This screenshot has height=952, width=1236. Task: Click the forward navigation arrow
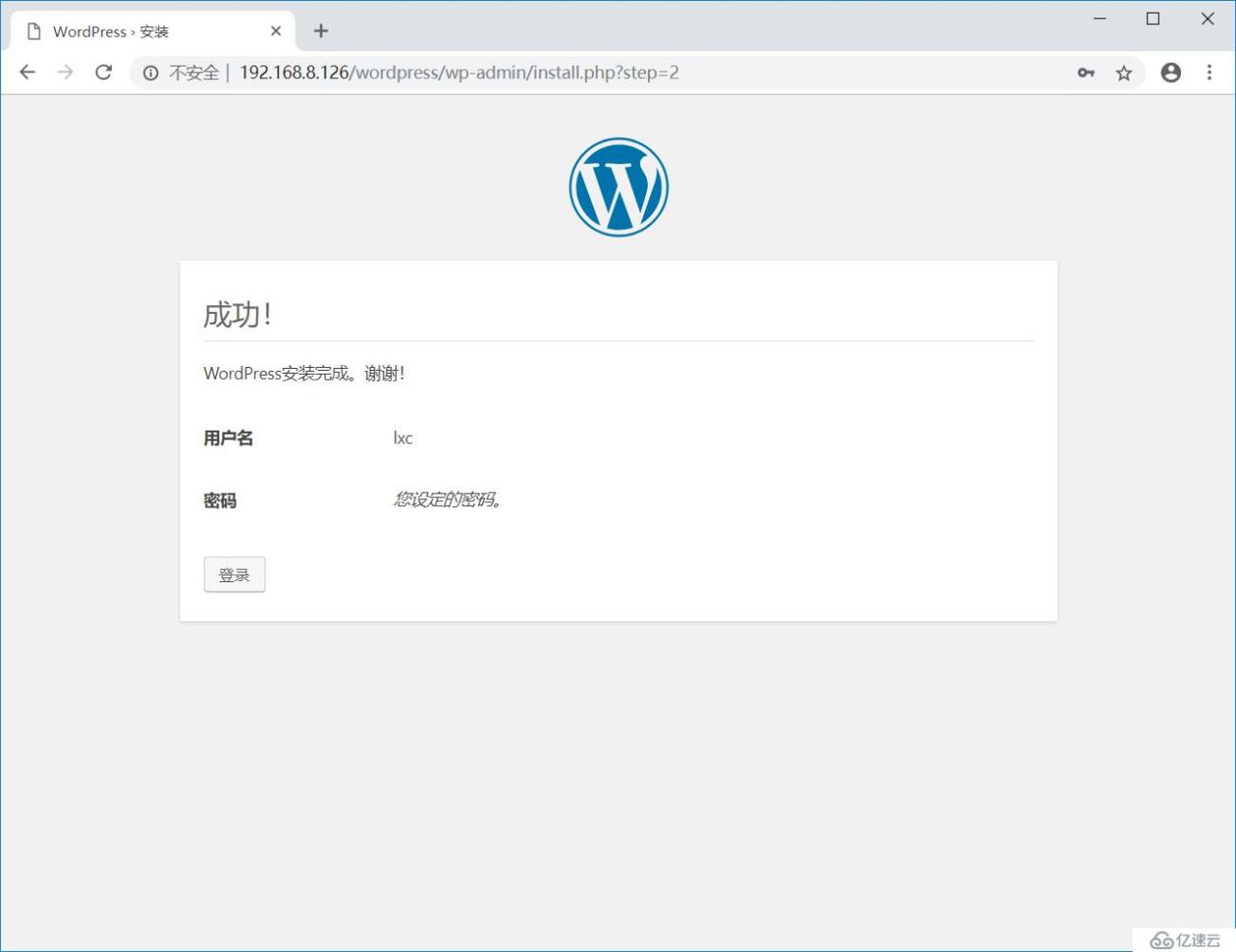point(65,71)
